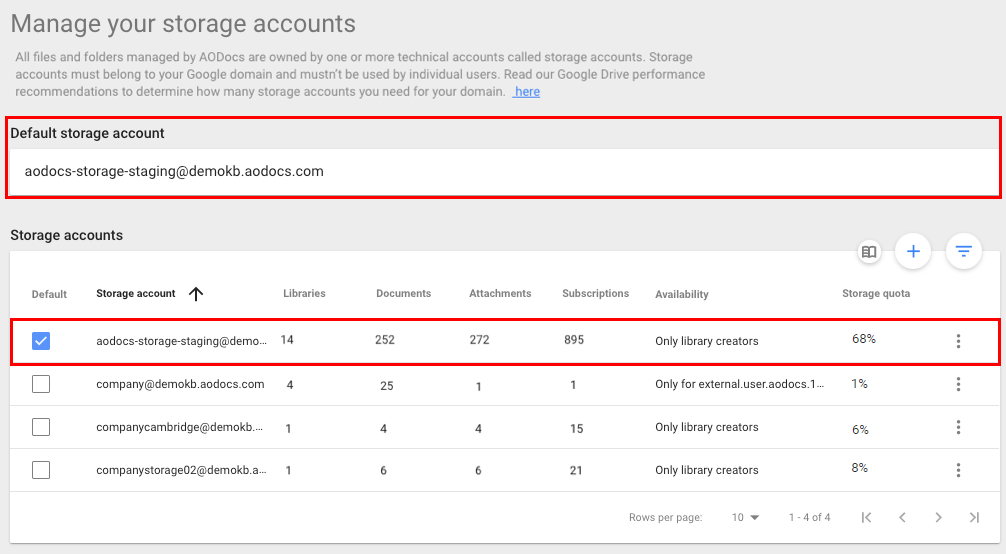Image resolution: width=1006 pixels, height=554 pixels.
Task: Click the "1 - 4 of 4" pagination text
Action: [x=810, y=517]
